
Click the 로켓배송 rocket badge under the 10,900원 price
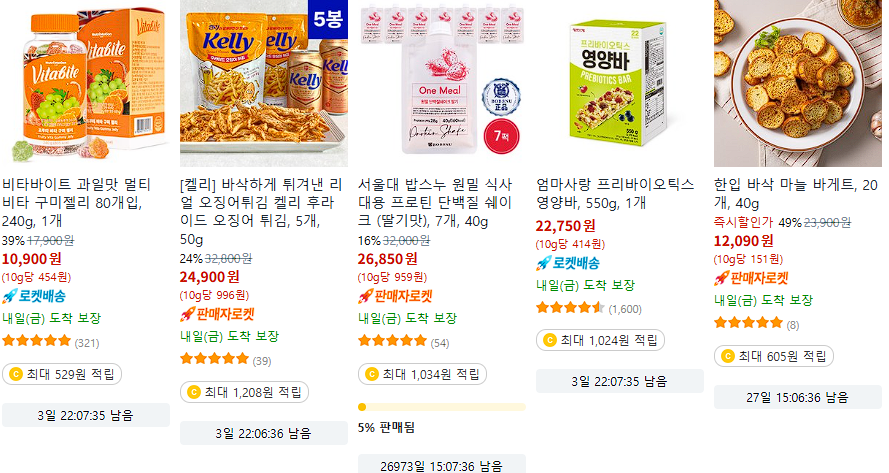coord(34,296)
